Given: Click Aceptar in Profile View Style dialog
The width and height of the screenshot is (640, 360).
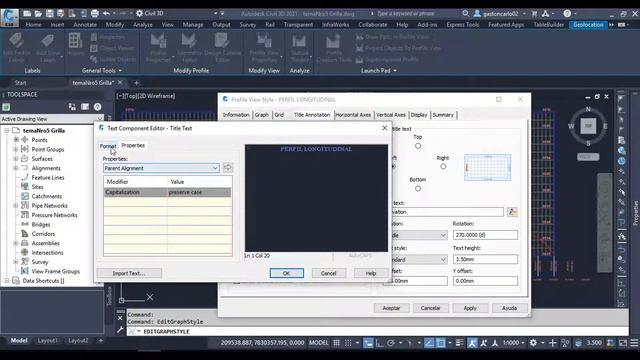Looking at the screenshot, I should [391, 308].
